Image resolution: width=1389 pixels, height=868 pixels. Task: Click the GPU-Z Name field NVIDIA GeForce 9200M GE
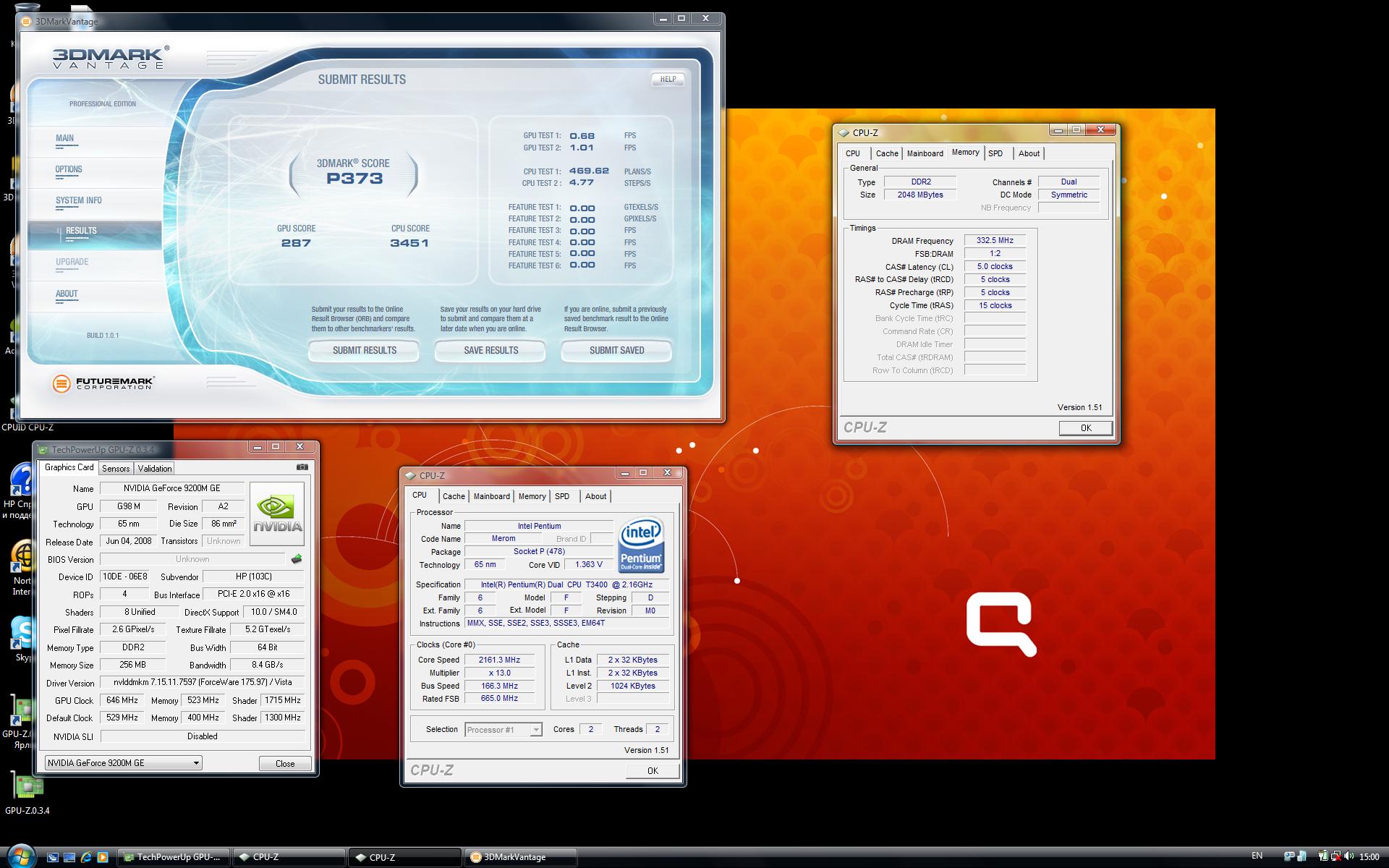(171, 488)
